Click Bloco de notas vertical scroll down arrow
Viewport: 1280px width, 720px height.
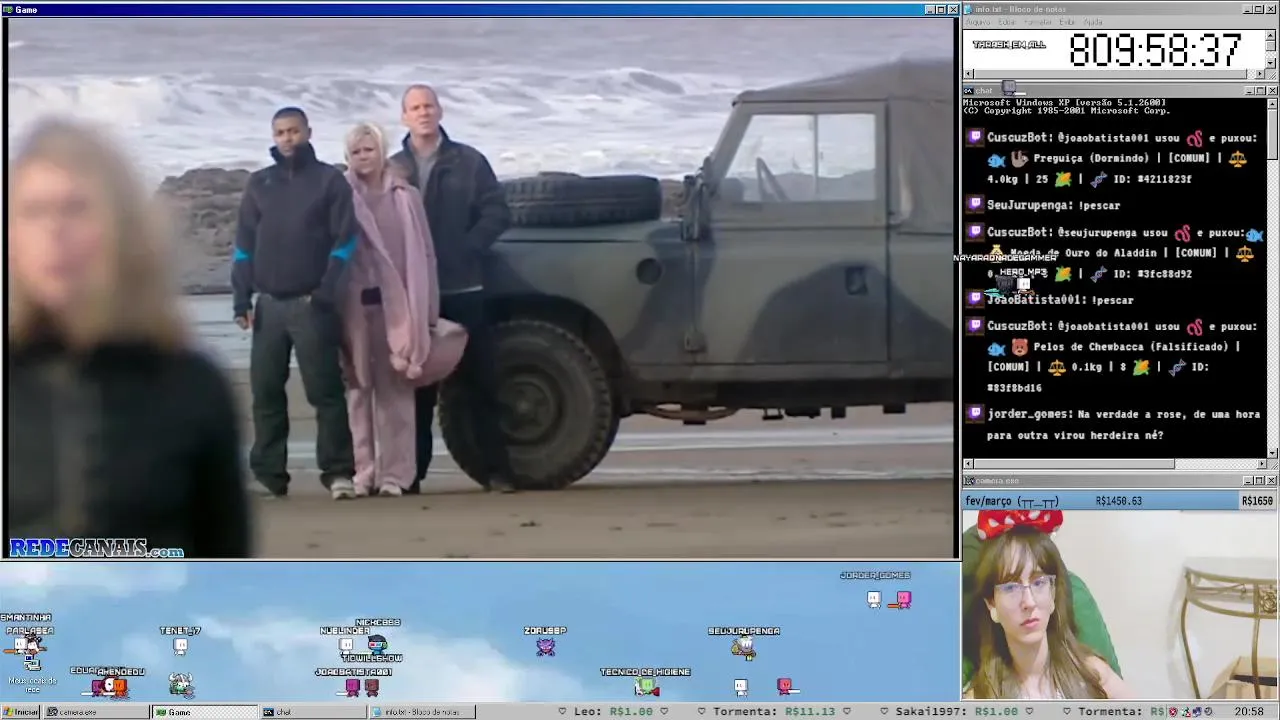pos(1271,63)
